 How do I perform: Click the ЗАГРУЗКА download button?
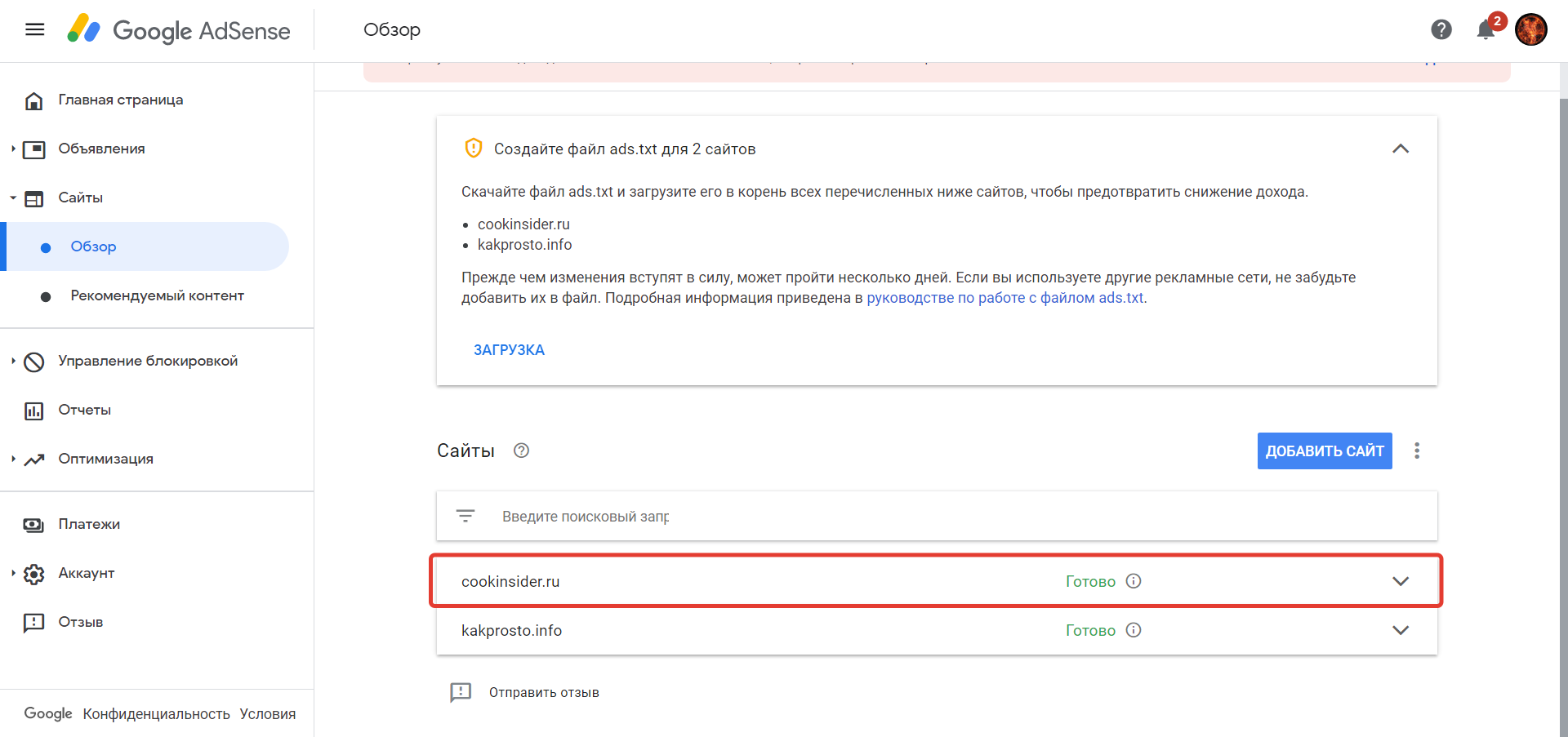tap(509, 350)
